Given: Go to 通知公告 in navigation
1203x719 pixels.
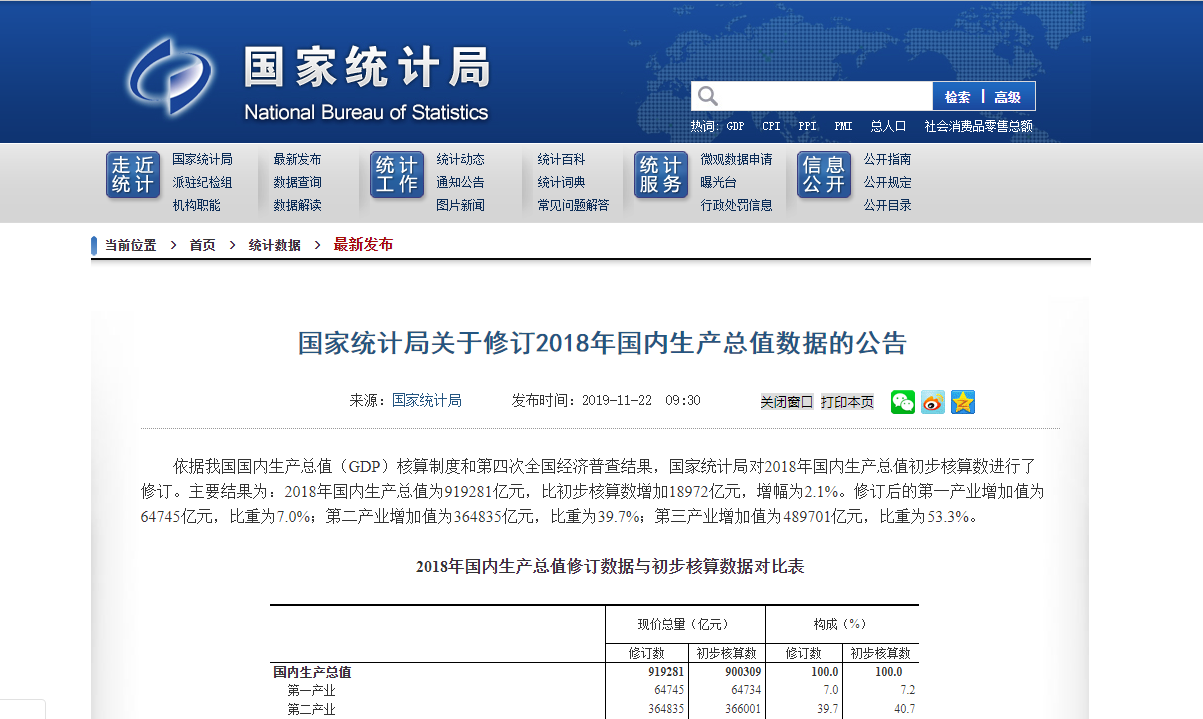Looking at the screenshot, I should coord(460,182).
